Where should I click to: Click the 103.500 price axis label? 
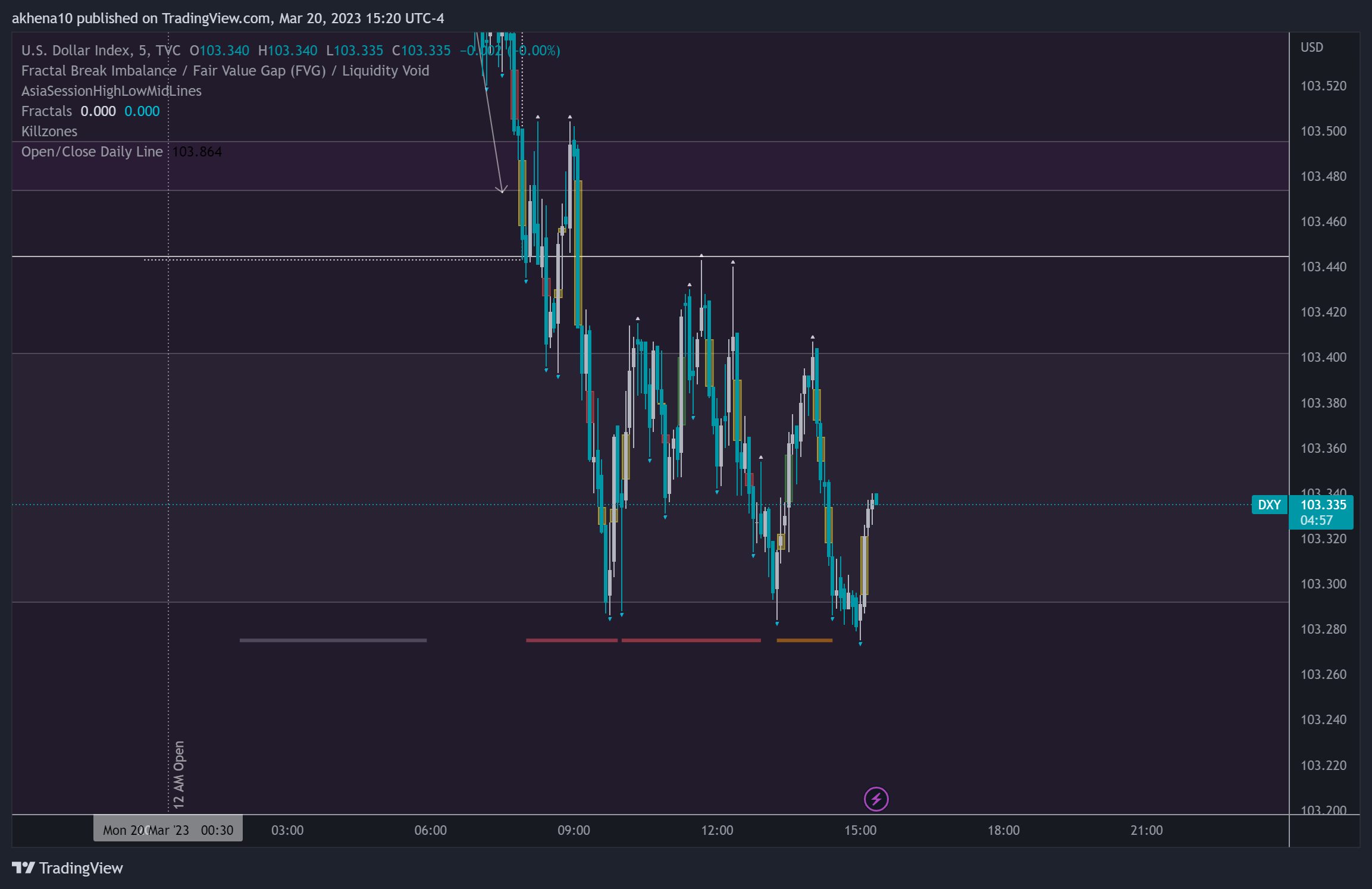click(1323, 131)
